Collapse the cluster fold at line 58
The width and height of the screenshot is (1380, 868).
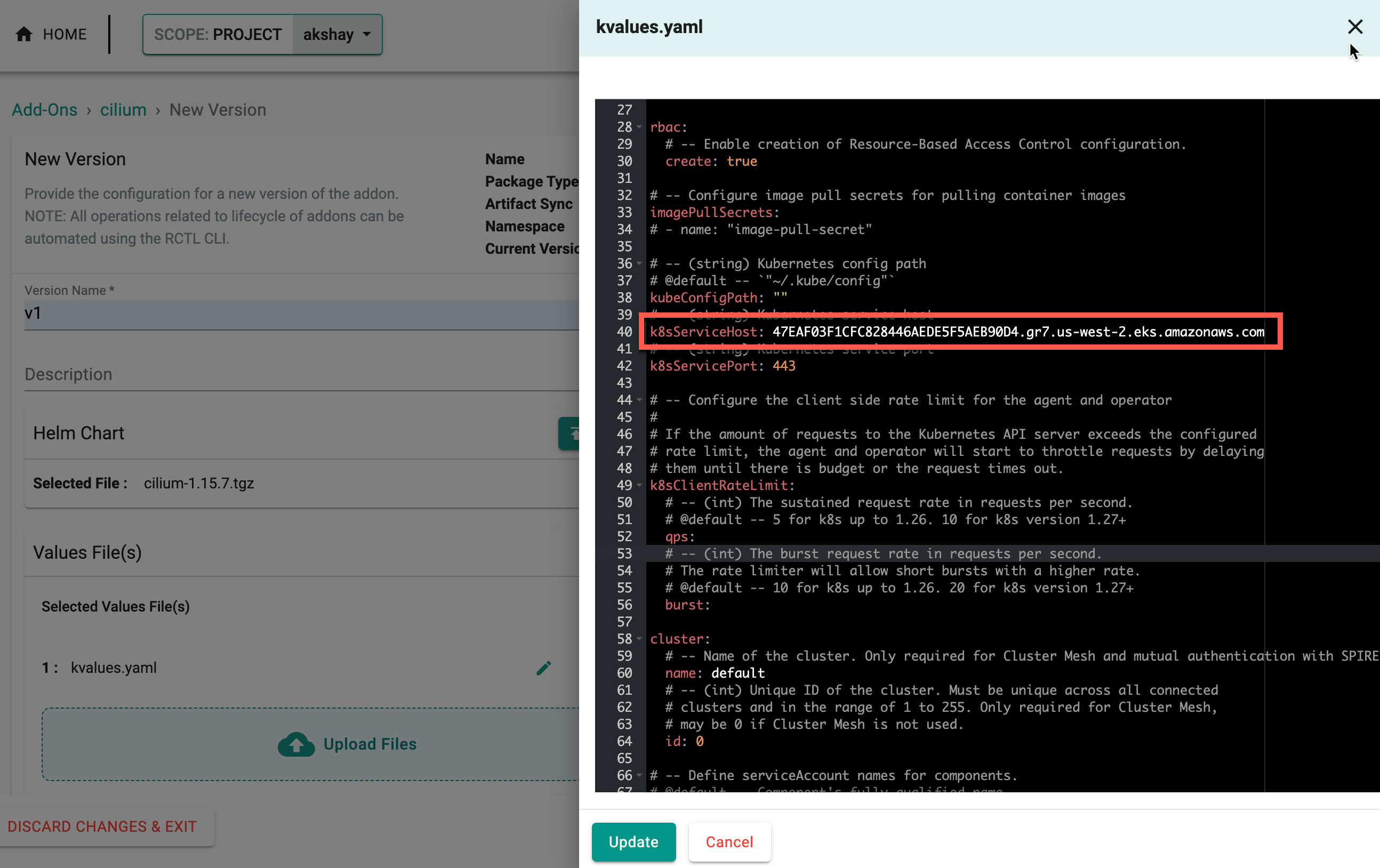click(639, 639)
